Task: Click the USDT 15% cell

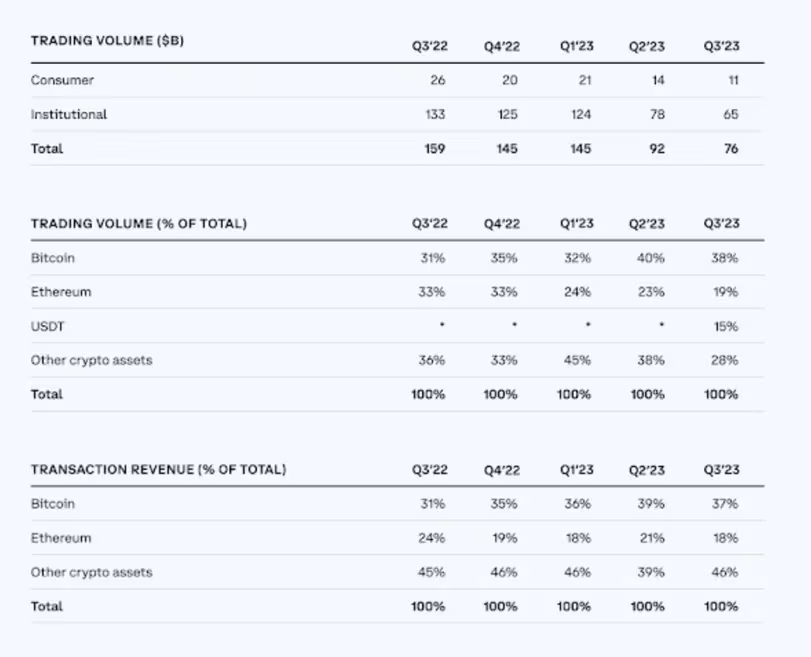Action: click(726, 326)
